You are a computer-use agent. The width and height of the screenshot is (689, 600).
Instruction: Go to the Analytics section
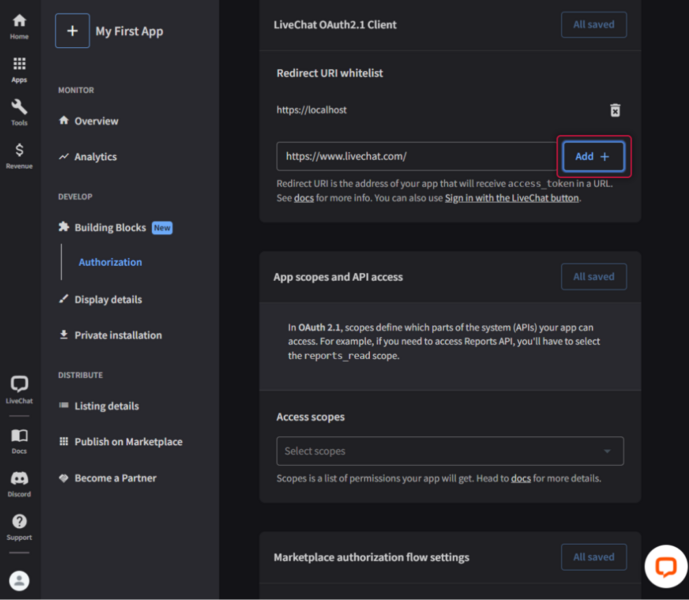pos(95,157)
